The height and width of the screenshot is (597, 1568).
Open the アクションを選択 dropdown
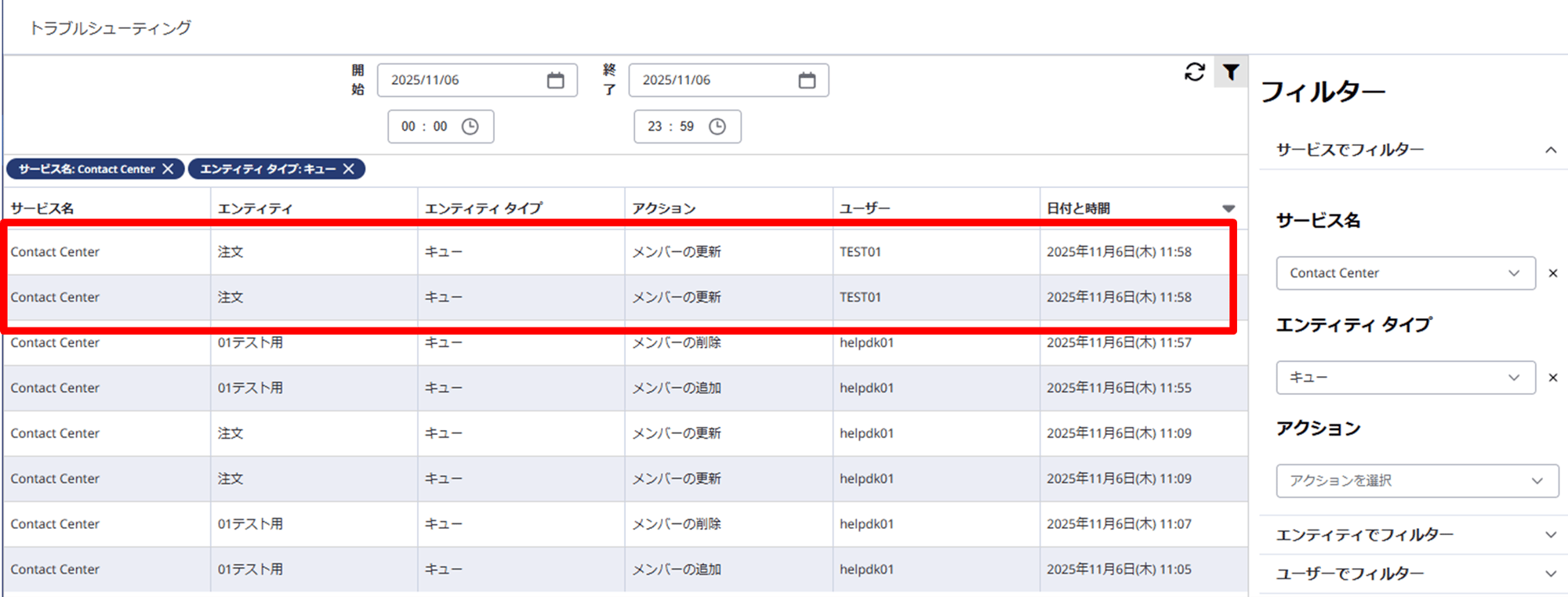click(1417, 481)
